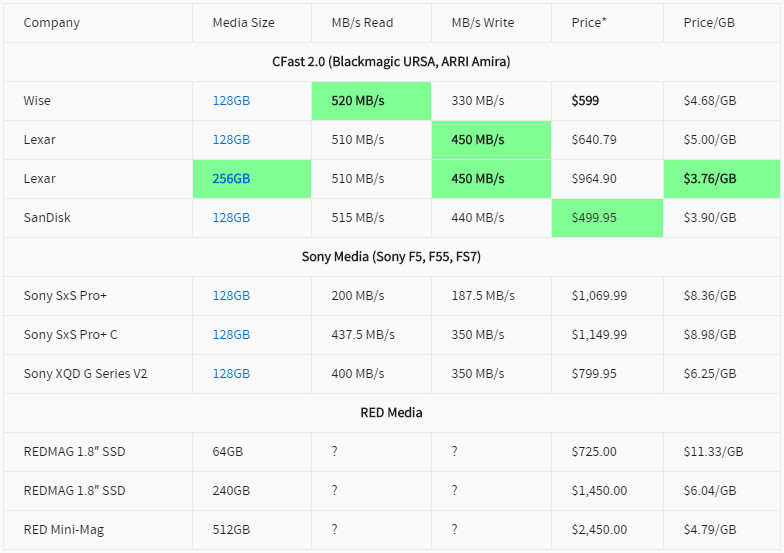Click the CFast 2.0 section heading

[391, 62]
